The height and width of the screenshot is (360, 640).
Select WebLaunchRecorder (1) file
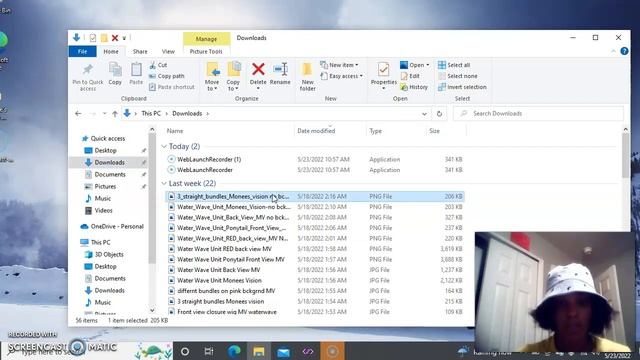(209, 159)
